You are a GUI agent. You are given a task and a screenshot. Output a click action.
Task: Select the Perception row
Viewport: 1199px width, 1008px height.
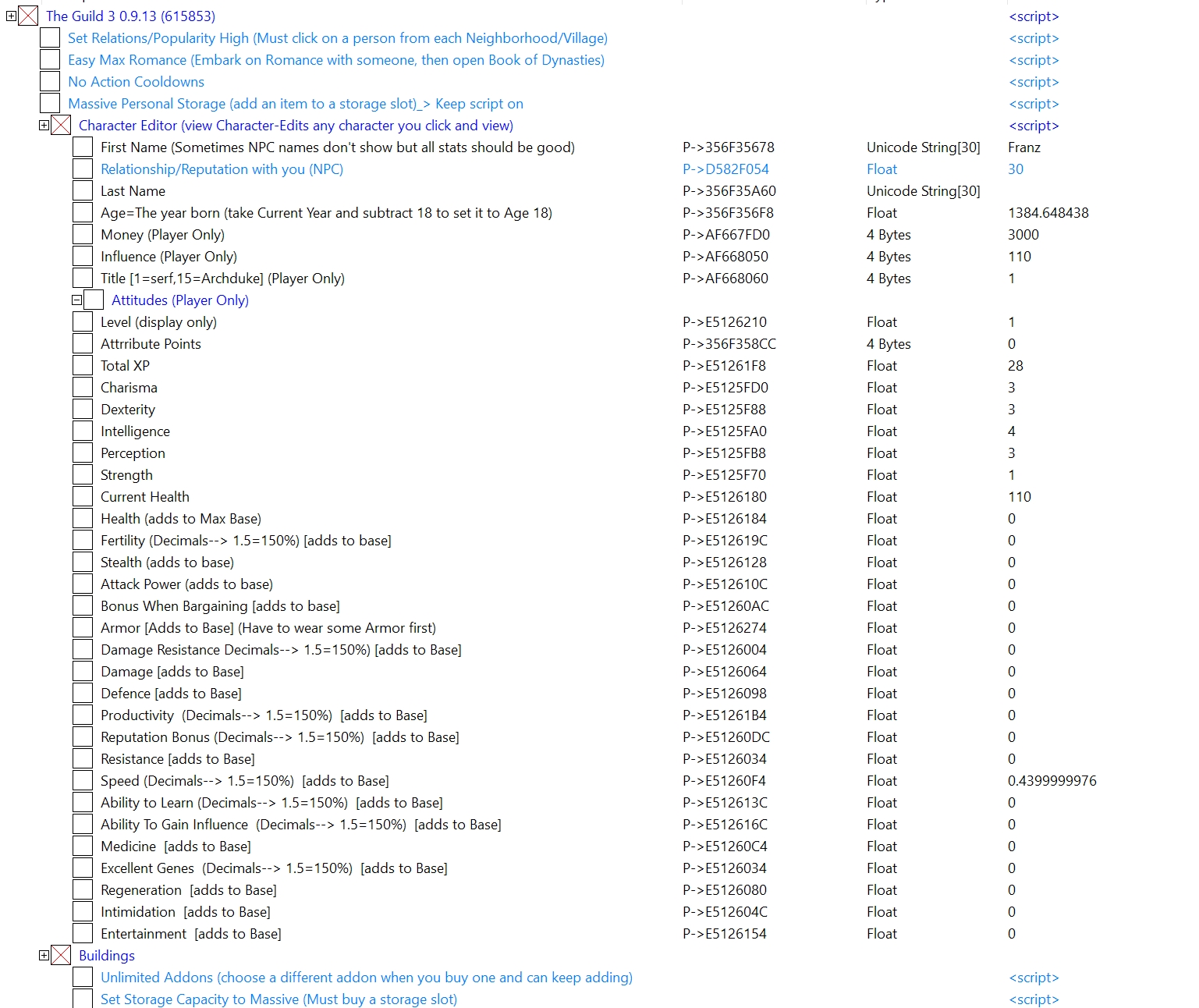[x=133, y=453]
